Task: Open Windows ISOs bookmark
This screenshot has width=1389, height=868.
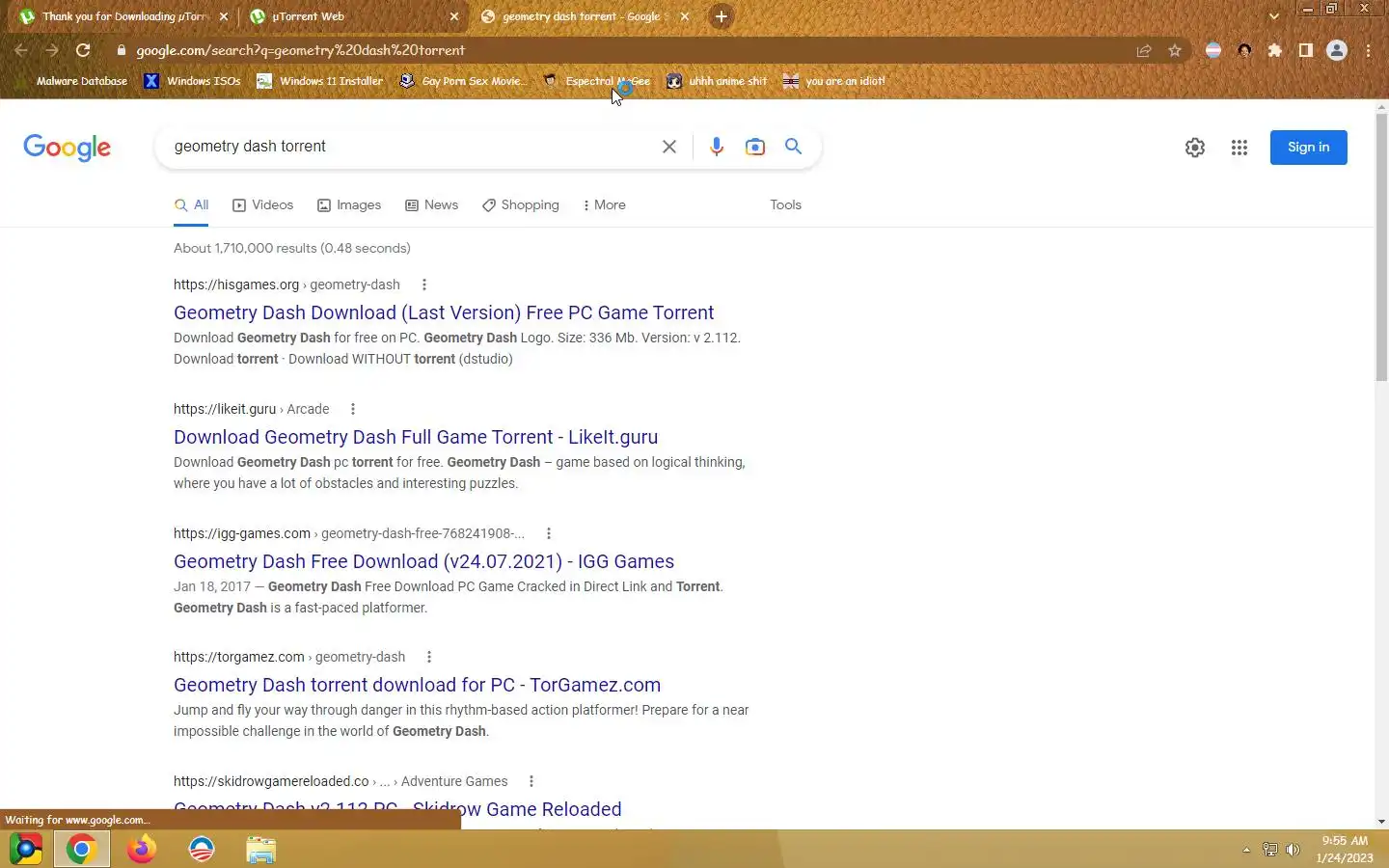Action: (x=192, y=81)
